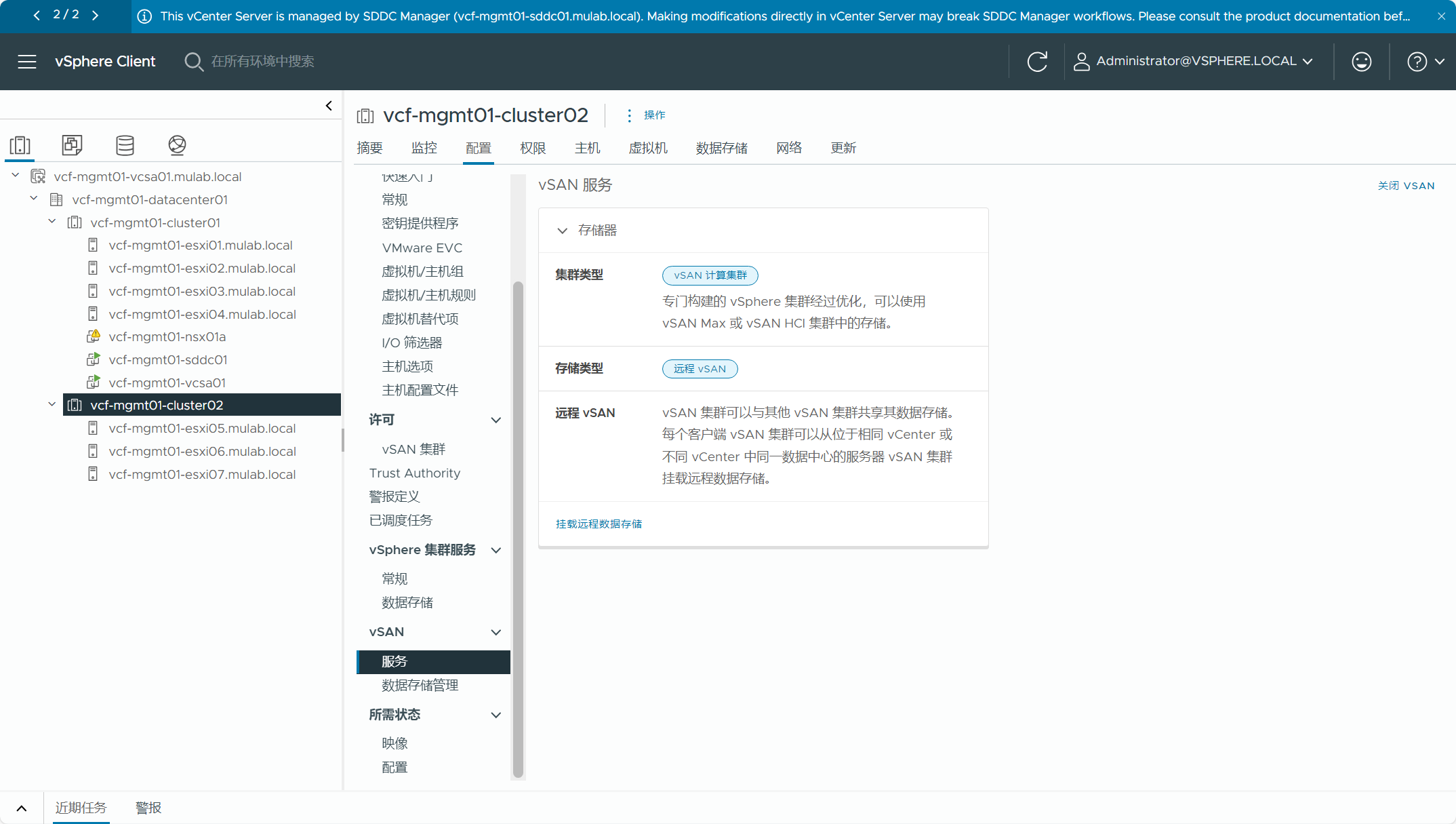Open the help question mark menu
This screenshot has width=1456, height=824.
pos(1425,62)
